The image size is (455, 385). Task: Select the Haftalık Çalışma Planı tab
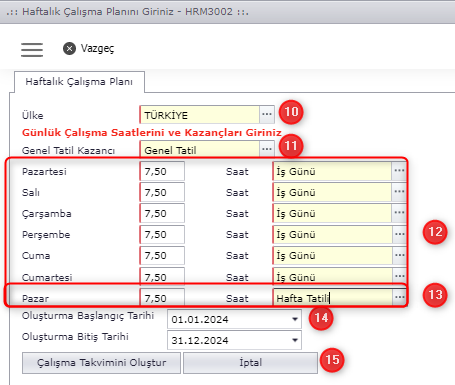tap(79, 82)
